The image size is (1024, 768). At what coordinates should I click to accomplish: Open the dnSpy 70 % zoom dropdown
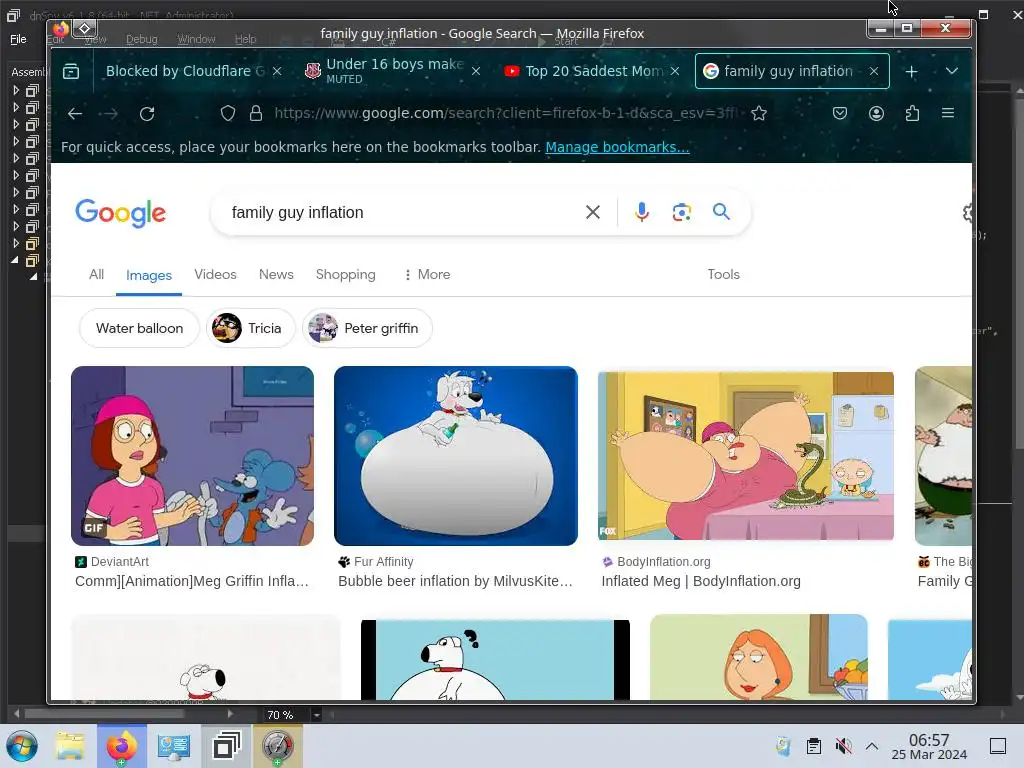316,715
